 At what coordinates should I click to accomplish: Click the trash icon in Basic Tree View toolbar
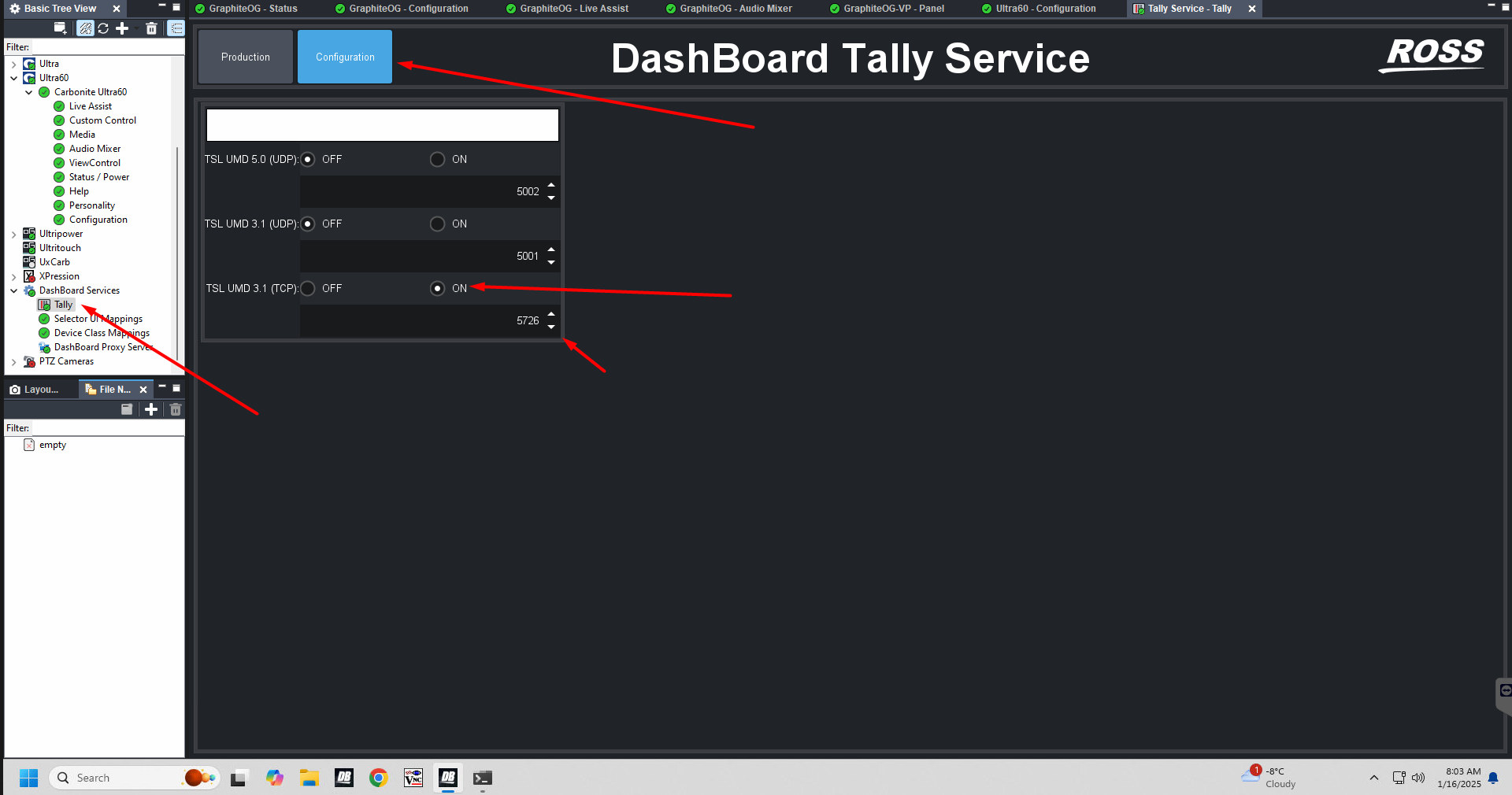click(x=152, y=28)
